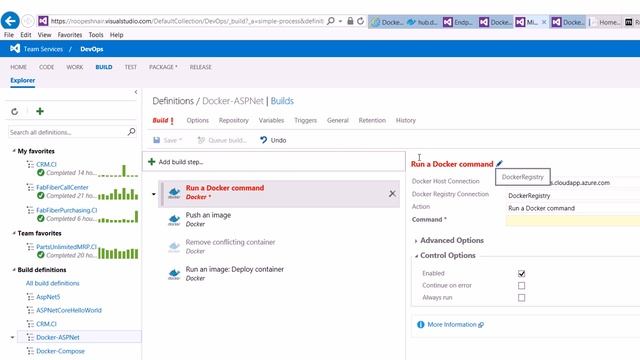
Task: Click Docker icon of Deploy container step
Action: pyautogui.click(x=174, y=274)
